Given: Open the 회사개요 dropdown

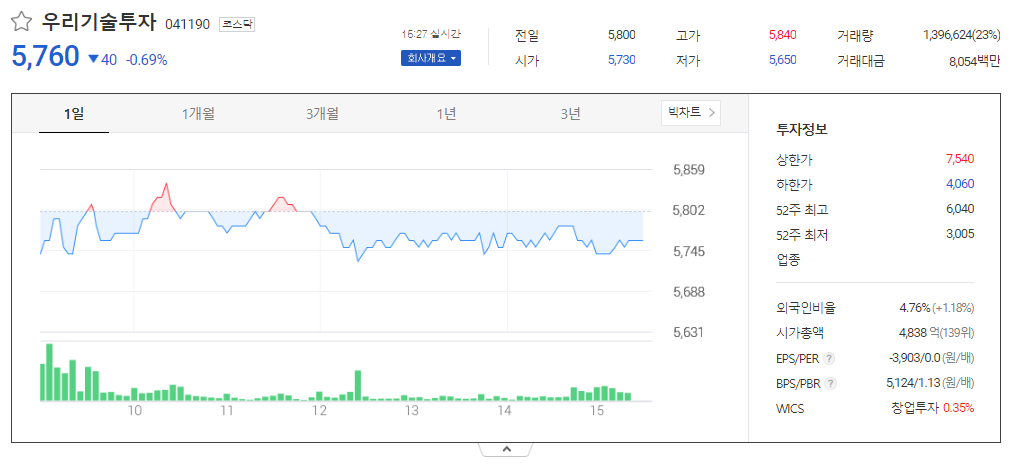Looking at the screenshot, I should coord(430,58).
